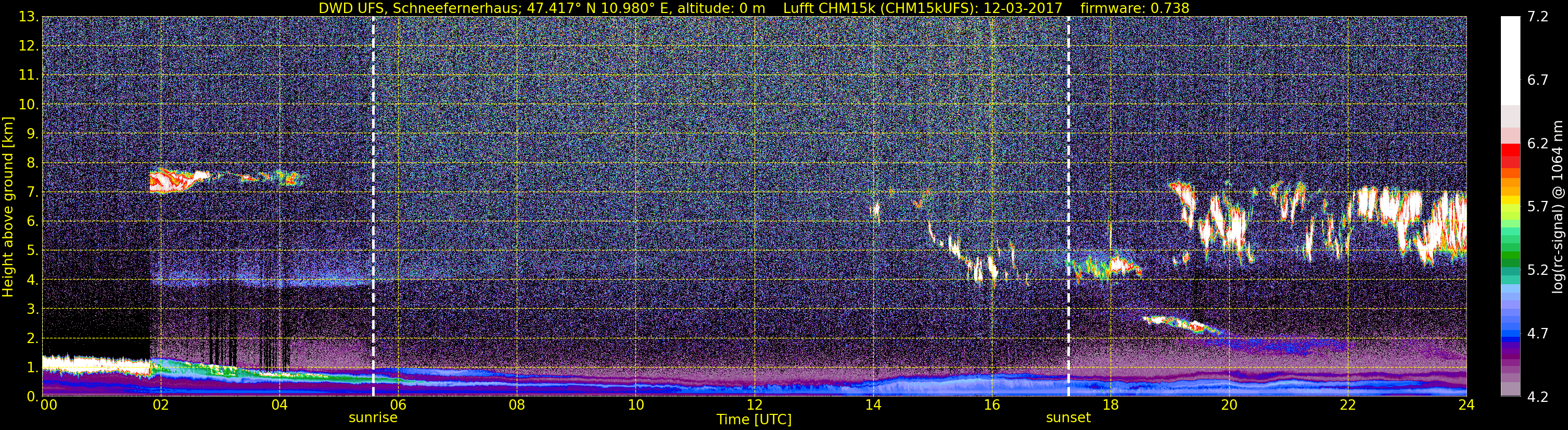The image size is (1568, 430).
Task: Click the '13.' tick on the height axis
Action: [x=29, y=17]
